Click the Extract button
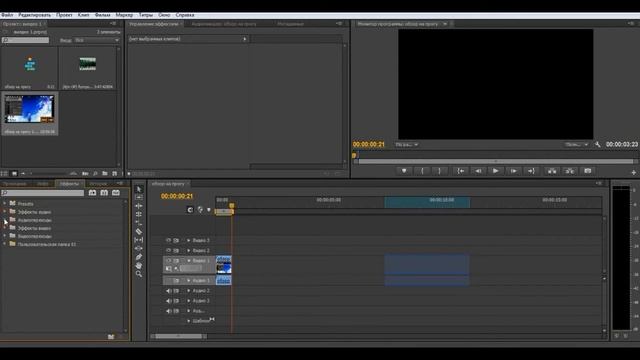Viewport: 640px width, 360px height. click(569, 171)
